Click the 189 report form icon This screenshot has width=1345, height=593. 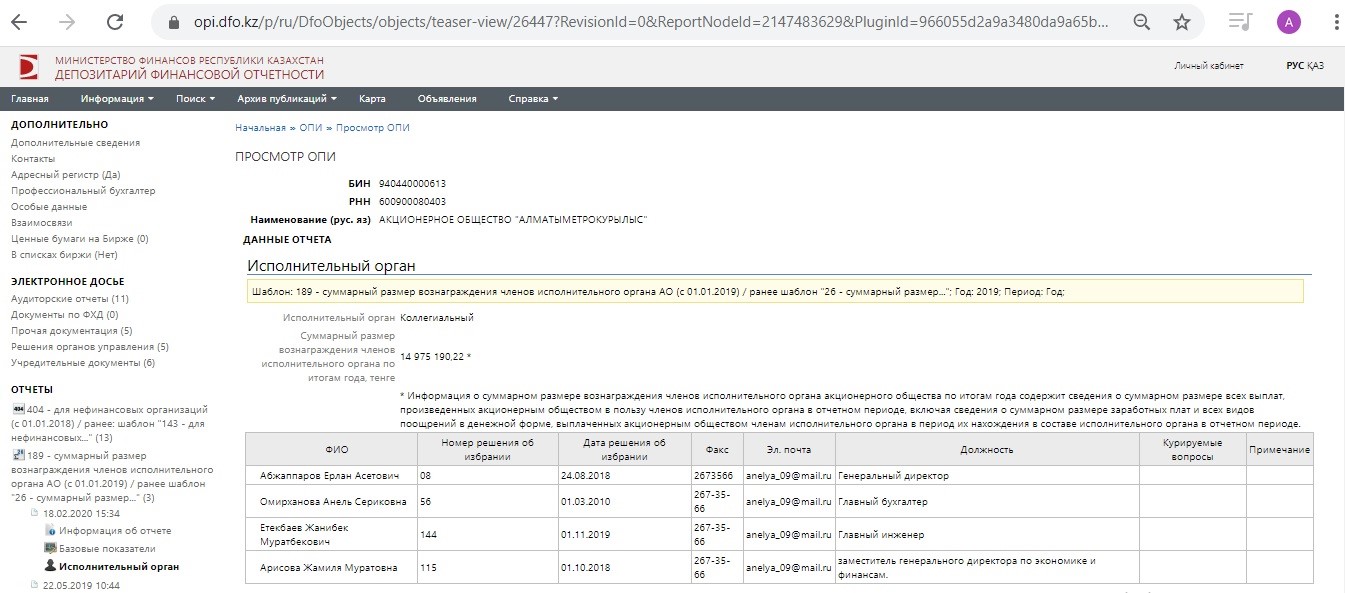click(17, 454)
